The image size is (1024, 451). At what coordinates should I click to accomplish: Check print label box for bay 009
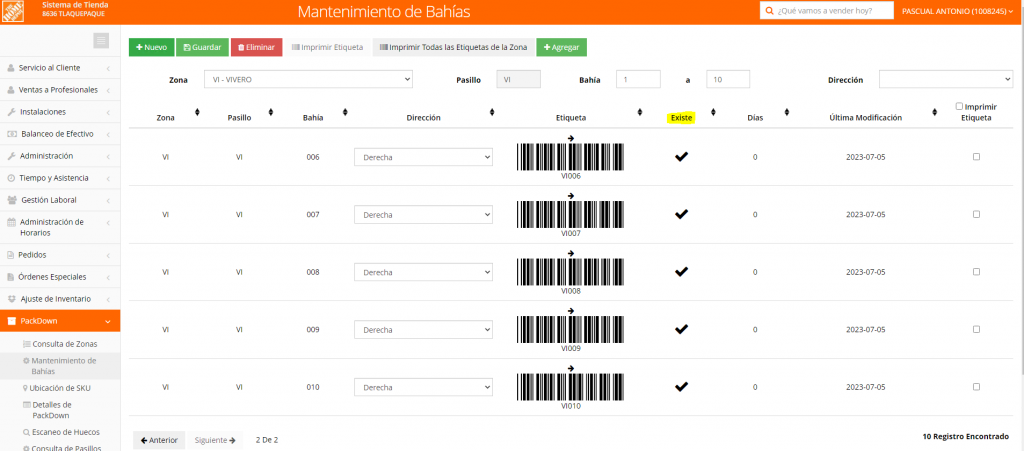coord(976,329)
